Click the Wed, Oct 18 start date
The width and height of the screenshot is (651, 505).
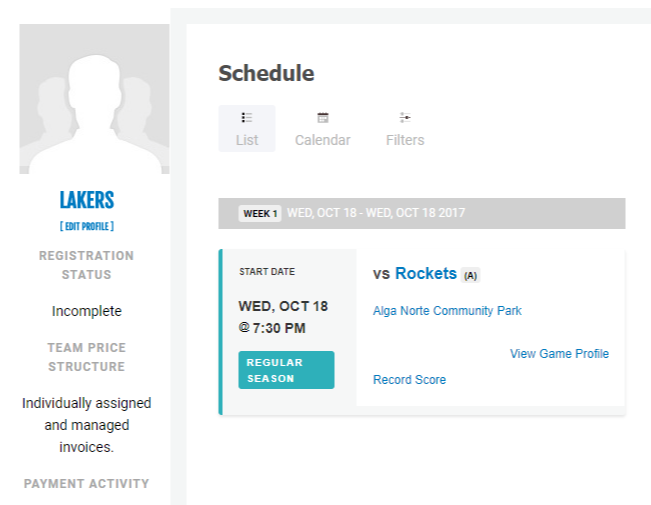point(283,306)
